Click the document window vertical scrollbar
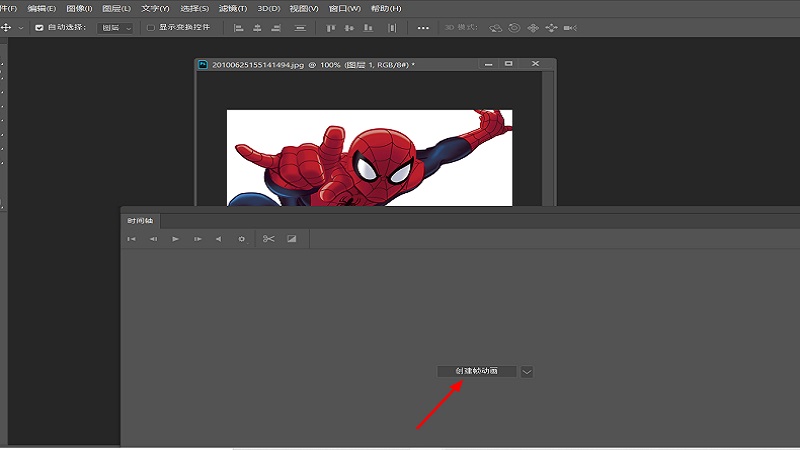Screen dimensions: 800x450 pyautogui.click(x=548, y=138)
